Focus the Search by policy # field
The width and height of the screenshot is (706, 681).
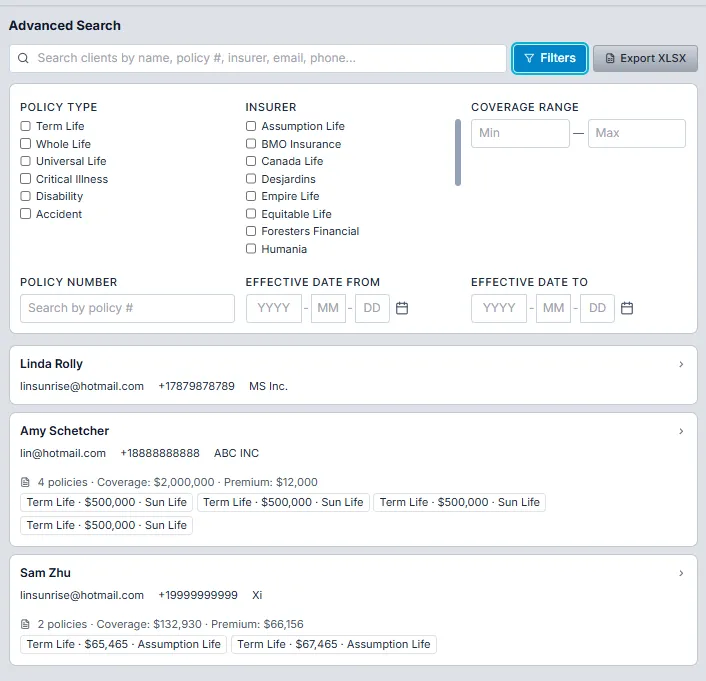tap(127, 309)
